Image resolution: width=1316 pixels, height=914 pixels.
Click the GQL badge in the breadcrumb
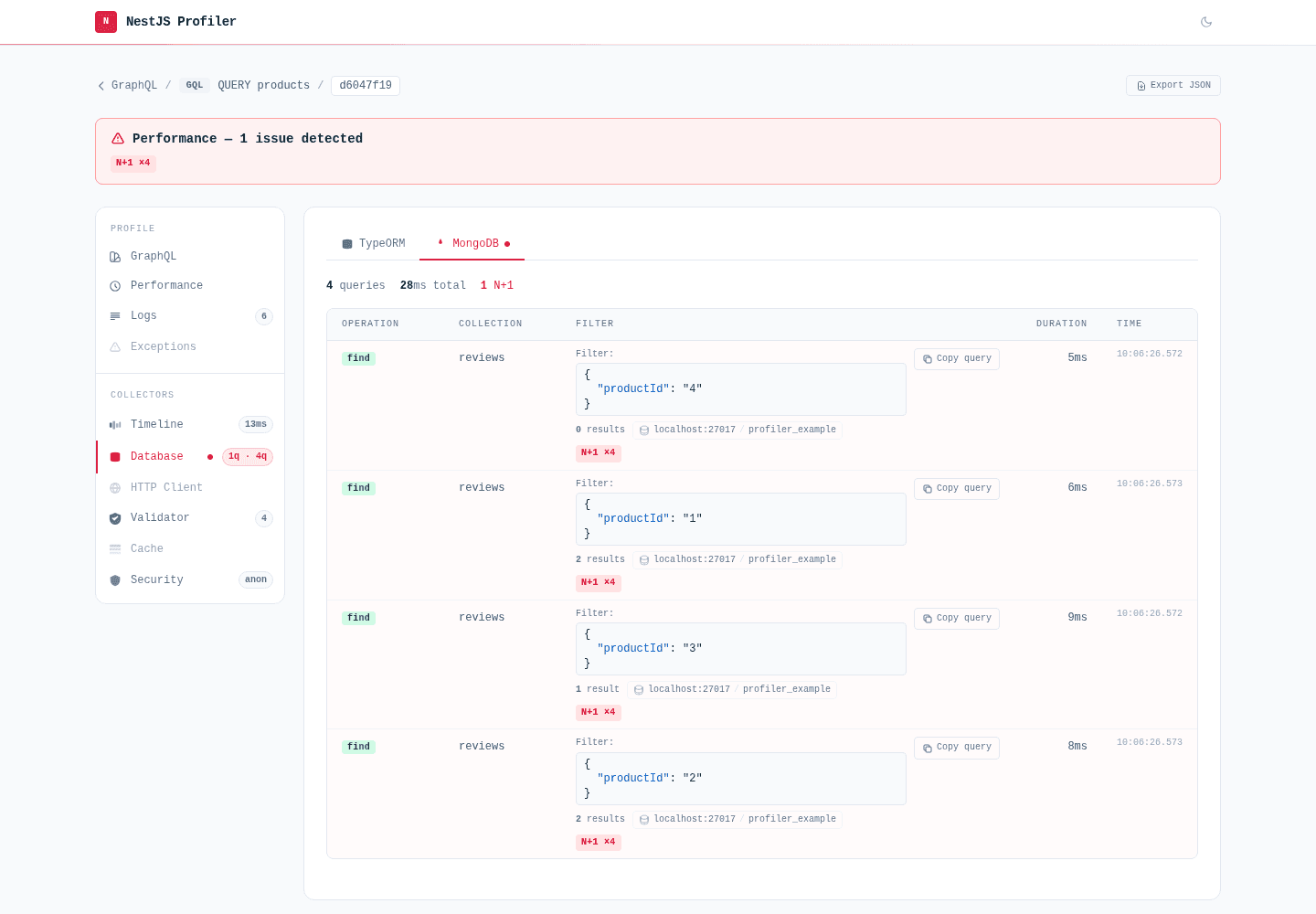195,85
